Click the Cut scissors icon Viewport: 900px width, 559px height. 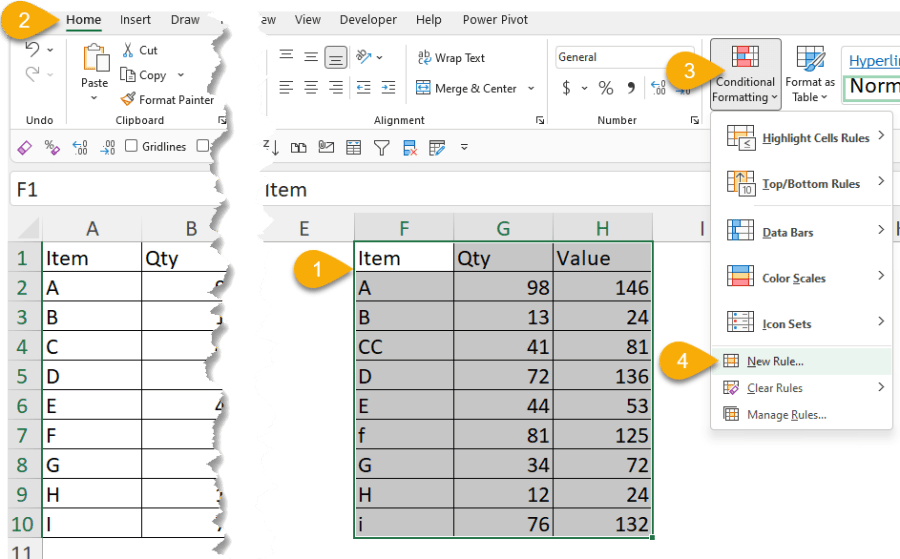coord(128,50)
